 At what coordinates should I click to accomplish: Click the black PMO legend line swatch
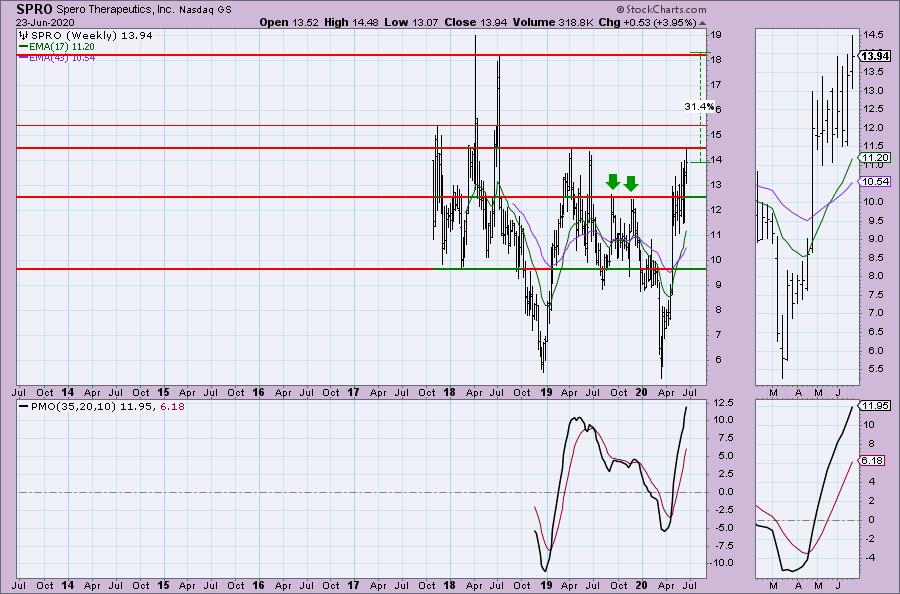click(24, 406)
